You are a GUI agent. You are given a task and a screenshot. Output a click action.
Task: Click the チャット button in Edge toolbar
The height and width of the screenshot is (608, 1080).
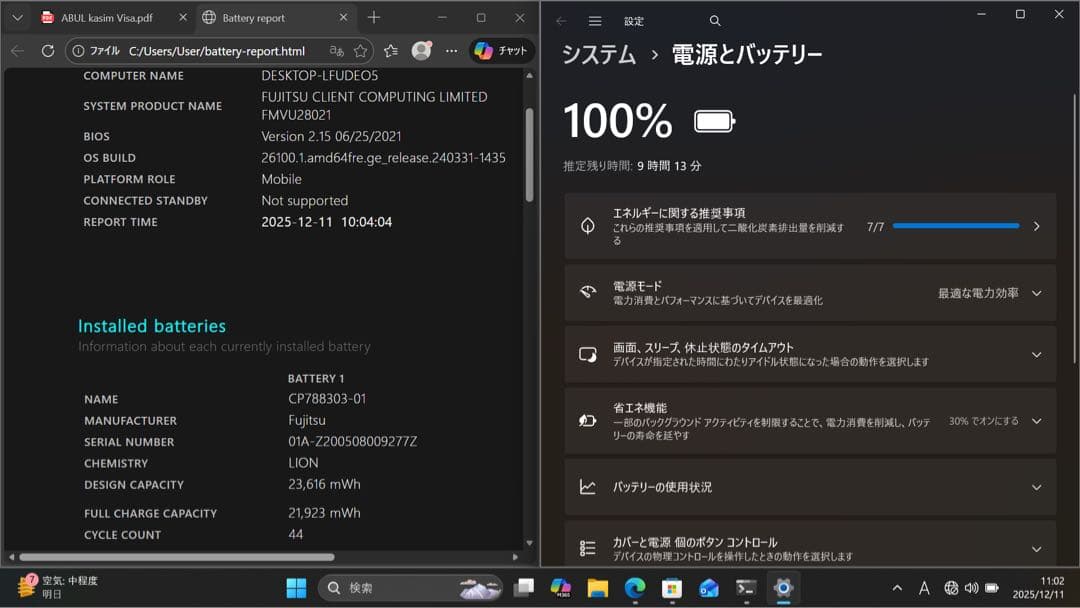500,50
